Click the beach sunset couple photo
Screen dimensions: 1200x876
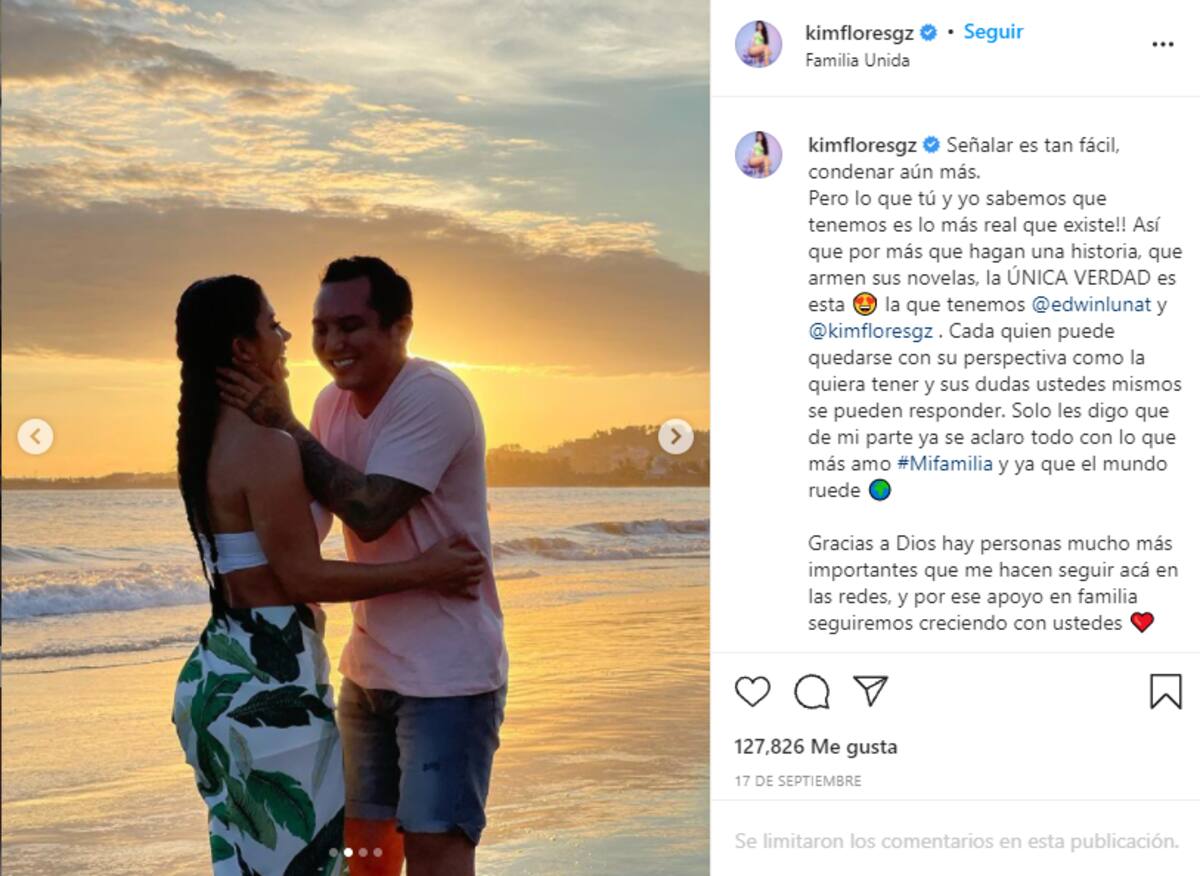click(x=355, y=438)
